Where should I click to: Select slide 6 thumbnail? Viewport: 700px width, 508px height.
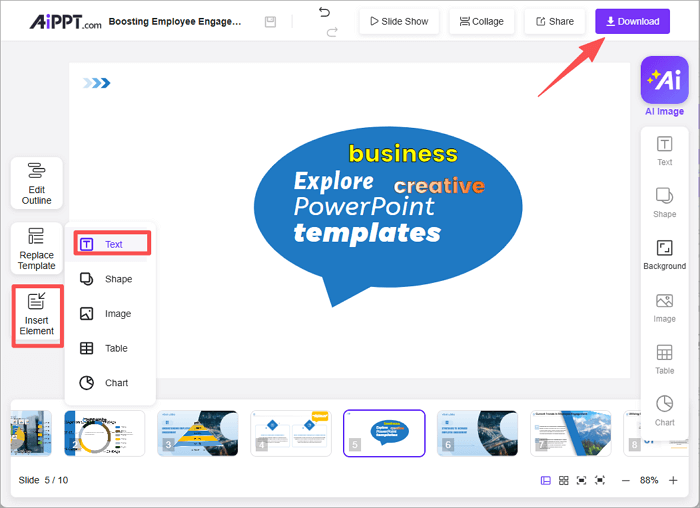(477, 433)
